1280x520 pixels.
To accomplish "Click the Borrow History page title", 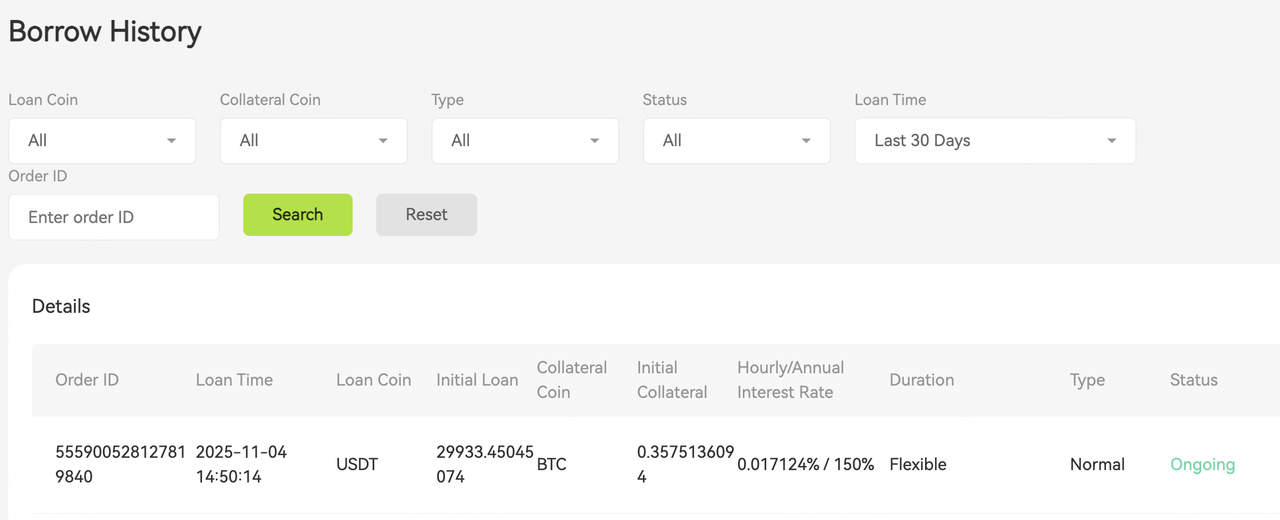I will (x=105, y=32).
